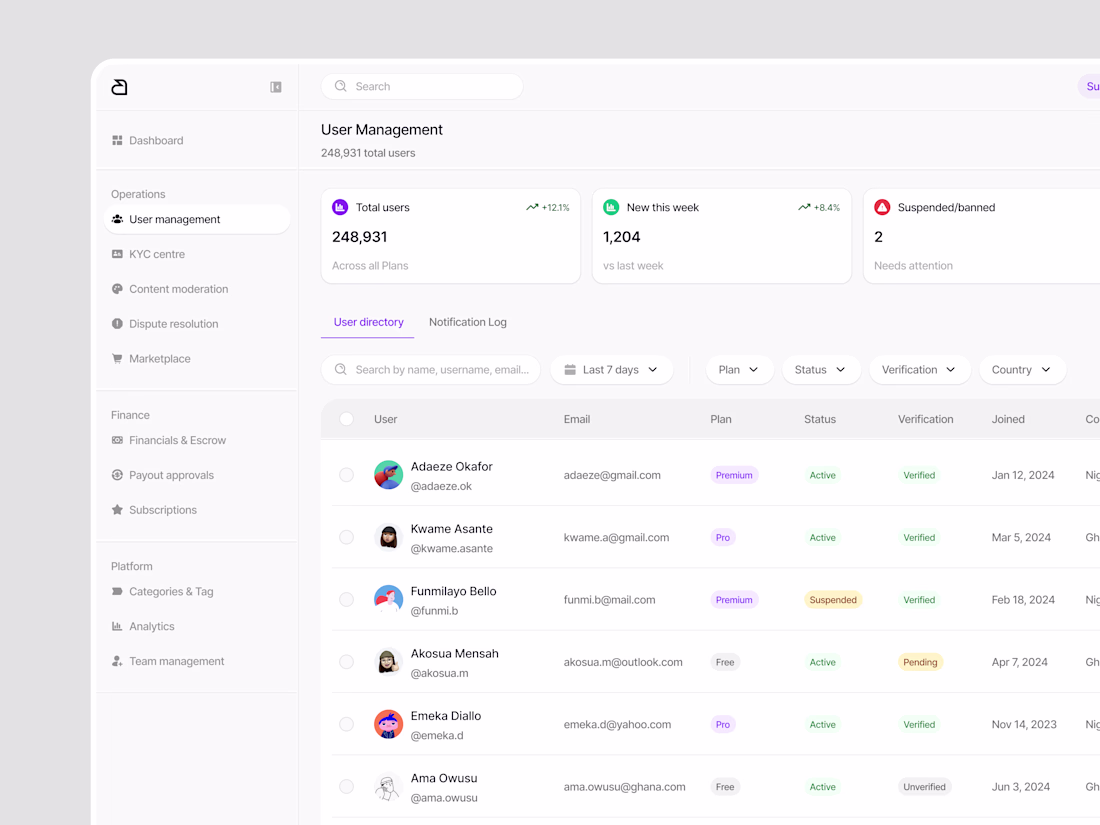Image resolution: width=1100 pixels, height=825 pixels.
Task: Click the Marketplace cart icon
Action: coord(117,358)
